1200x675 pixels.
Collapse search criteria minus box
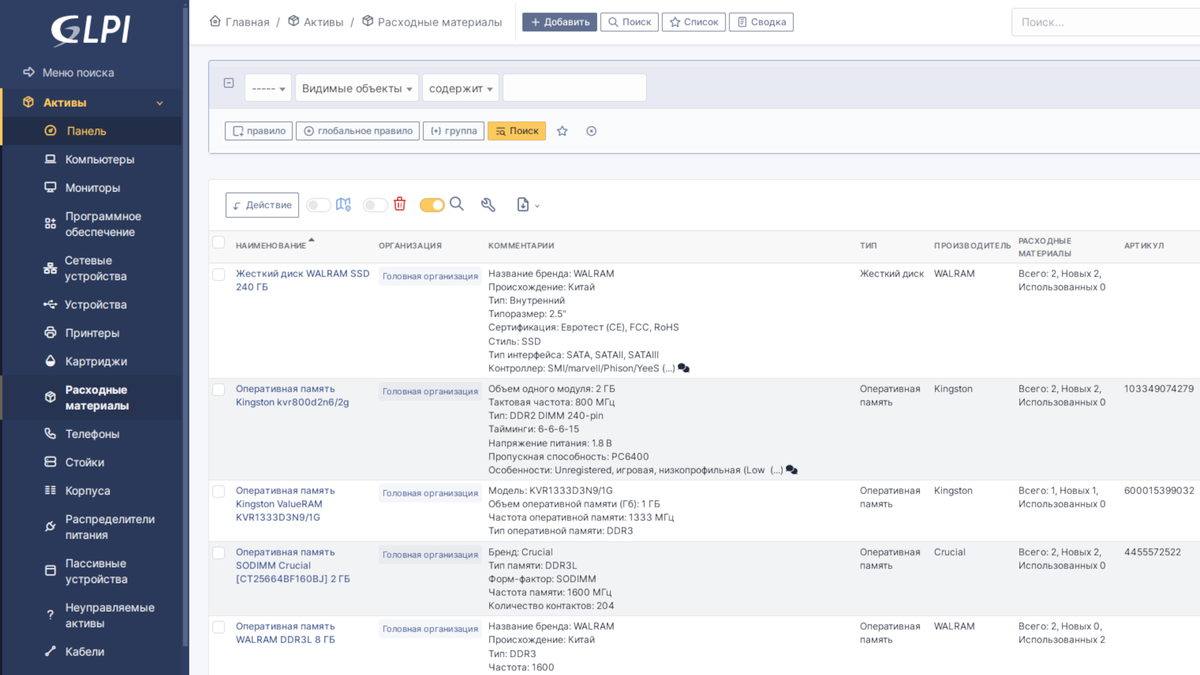(229, 83)
